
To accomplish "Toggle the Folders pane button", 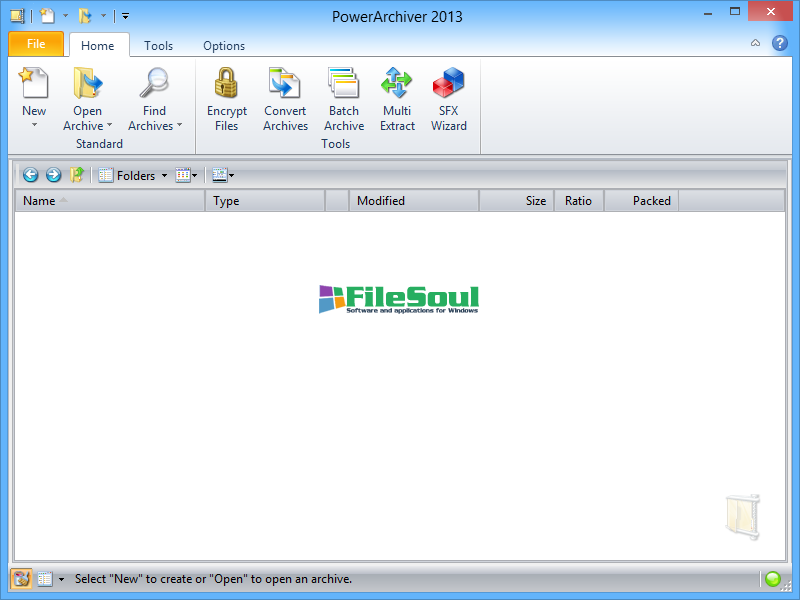I will (128, 175).
